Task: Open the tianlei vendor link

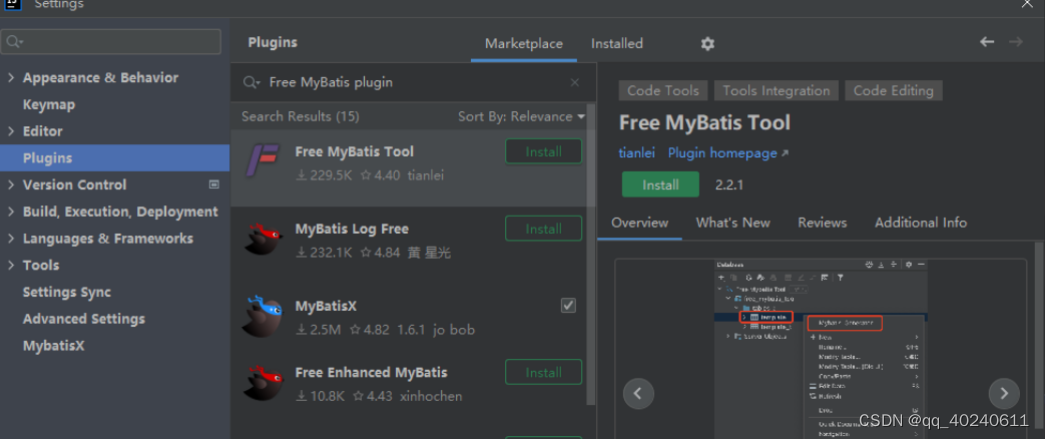Action: tap(636, 153)
